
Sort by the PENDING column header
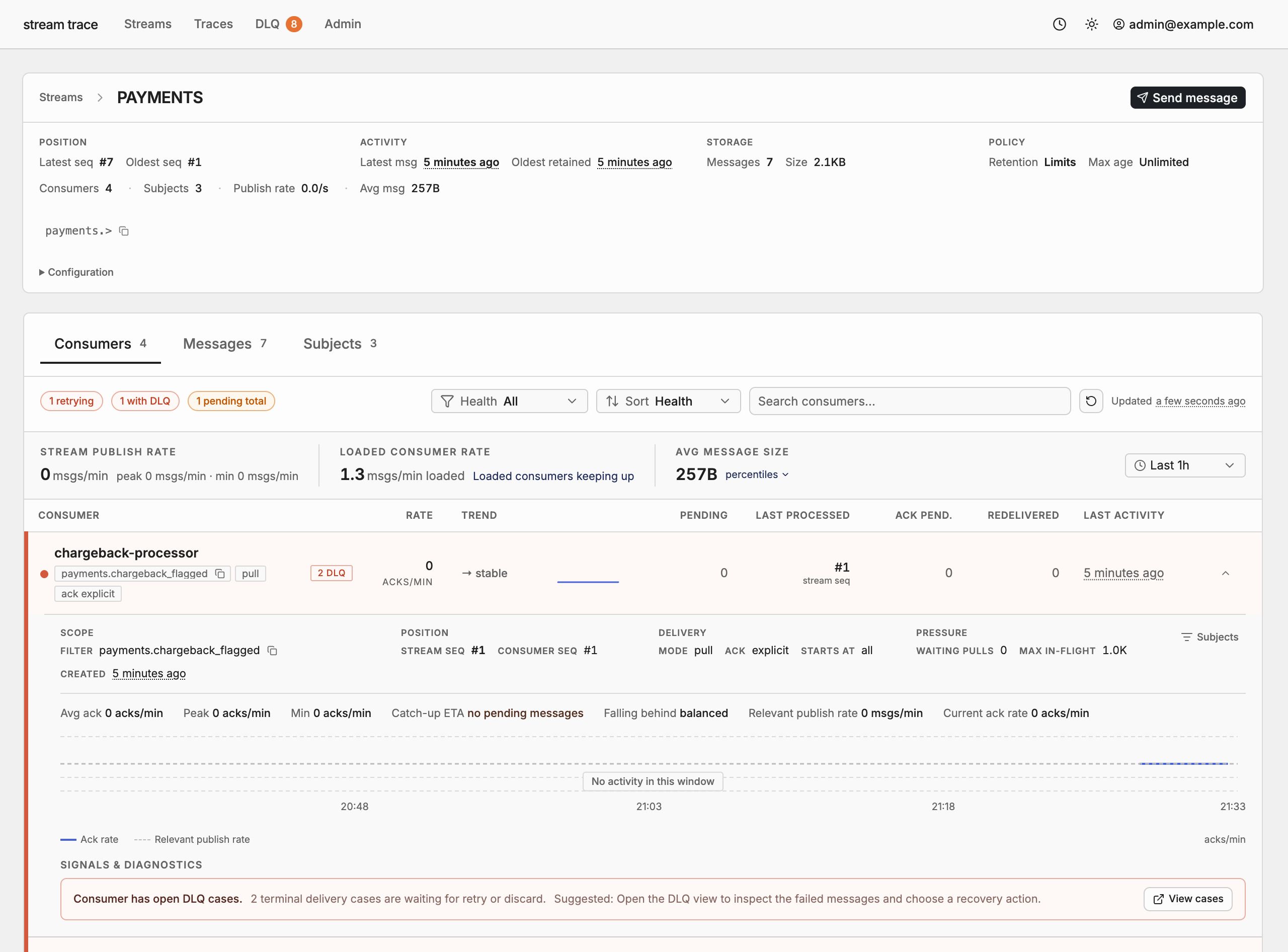[x=704, y=516]
